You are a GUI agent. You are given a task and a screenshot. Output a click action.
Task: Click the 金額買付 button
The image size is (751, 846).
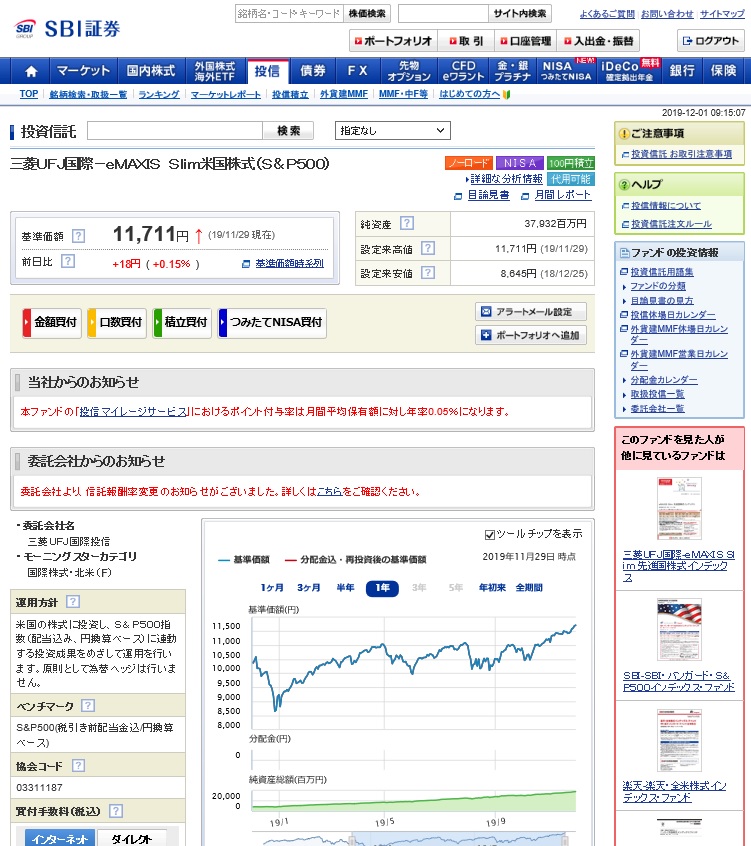[51, 323]
